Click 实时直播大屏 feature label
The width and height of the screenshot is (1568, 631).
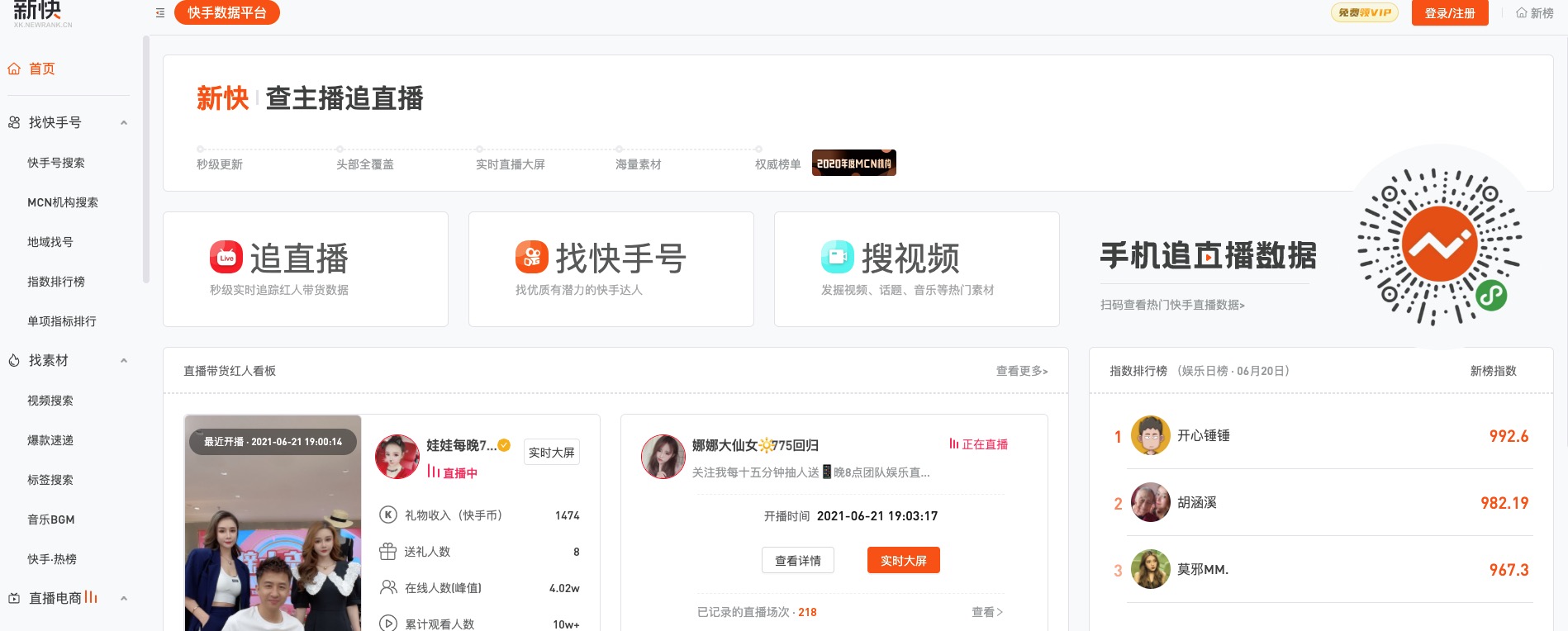511,164
